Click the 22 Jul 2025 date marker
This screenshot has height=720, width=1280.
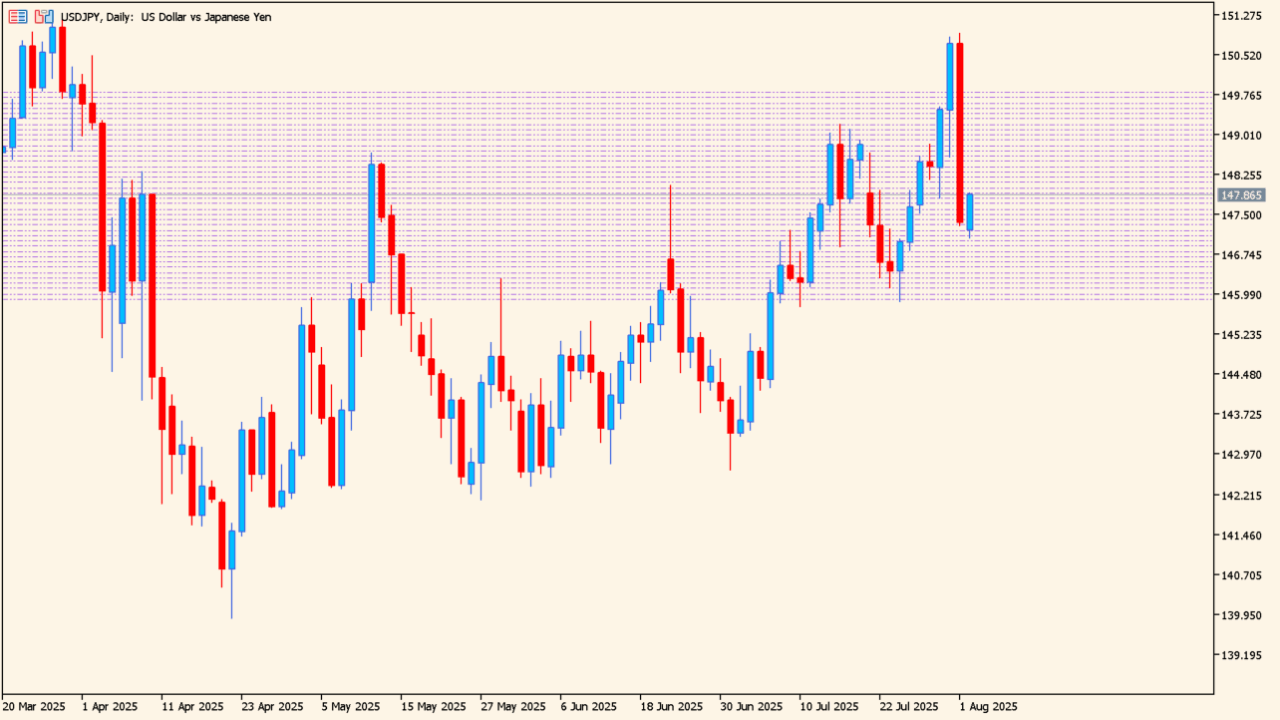(x=911, y=706)
